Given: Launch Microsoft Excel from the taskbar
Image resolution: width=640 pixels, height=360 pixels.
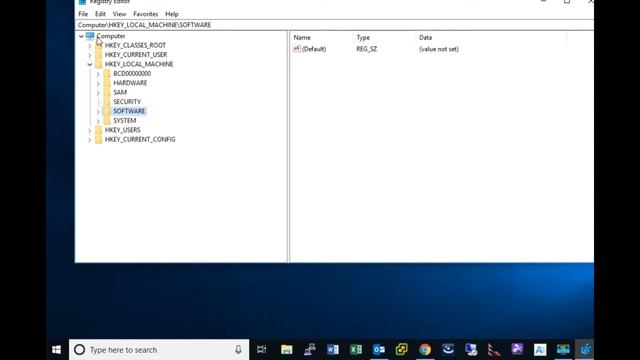Looking at the screenshot, I should tap(356, 350).
